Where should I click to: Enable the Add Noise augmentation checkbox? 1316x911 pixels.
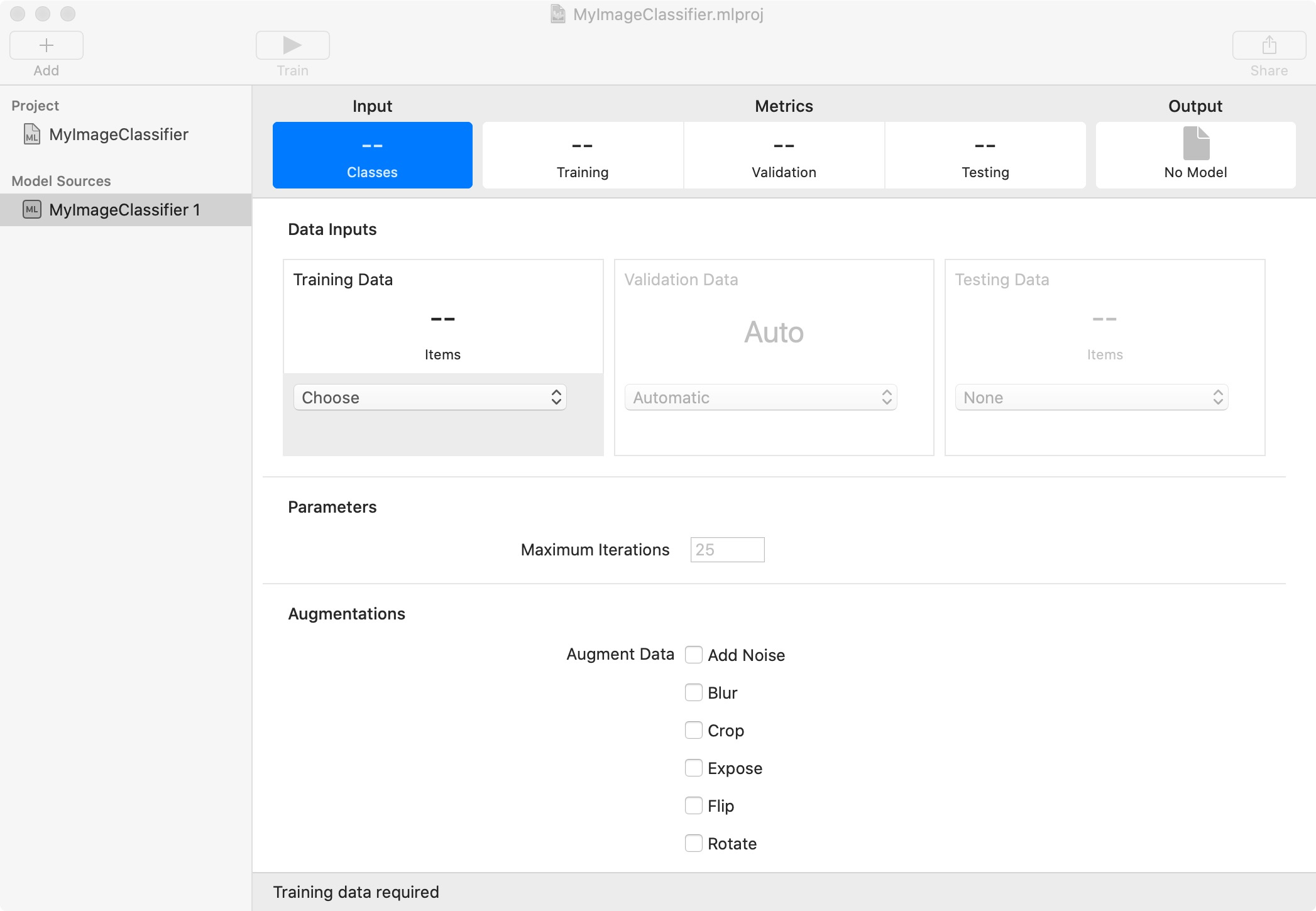click(x=693, y=655)
